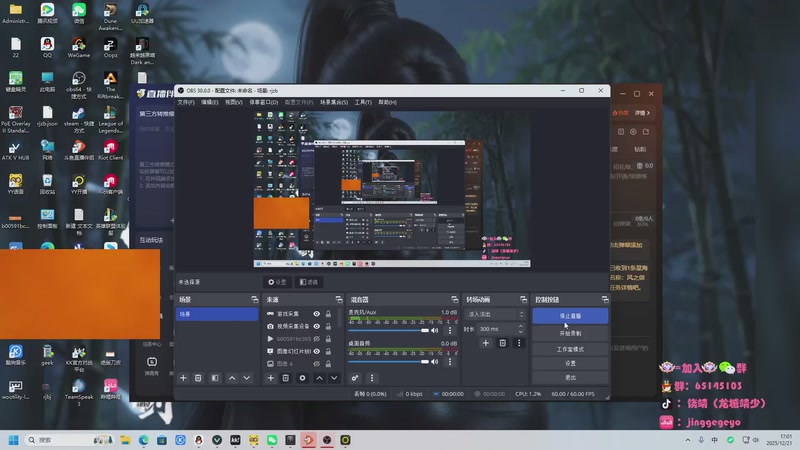Pop out the 来源 dock panel
This screenshot has height=450, width=800.
[339, 299]
